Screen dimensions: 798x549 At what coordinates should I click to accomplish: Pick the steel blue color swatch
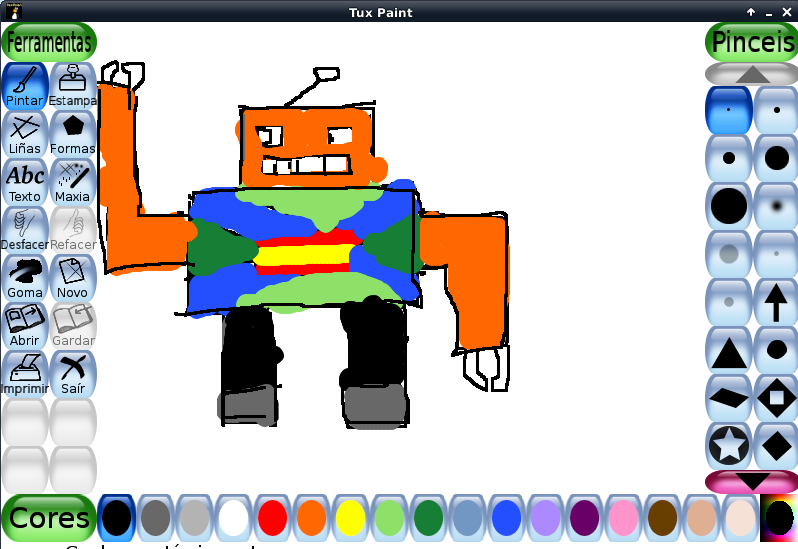click(467, 518)
